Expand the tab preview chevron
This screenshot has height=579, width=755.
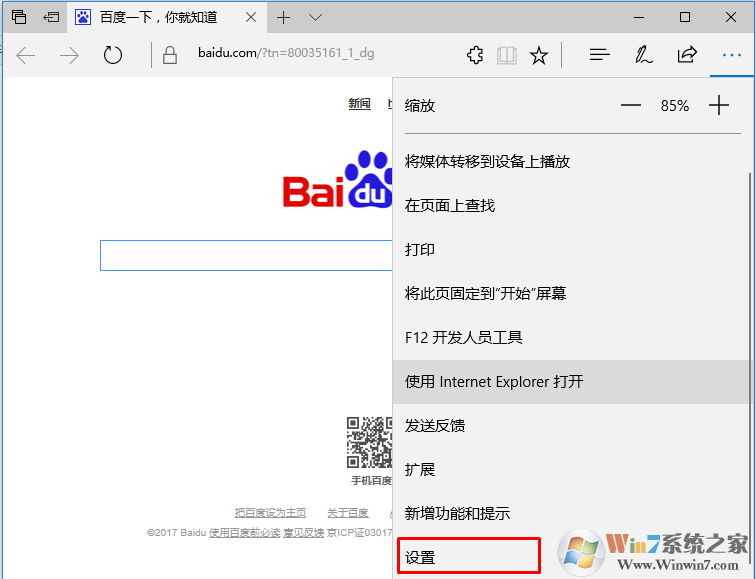(x=315, y=18)
